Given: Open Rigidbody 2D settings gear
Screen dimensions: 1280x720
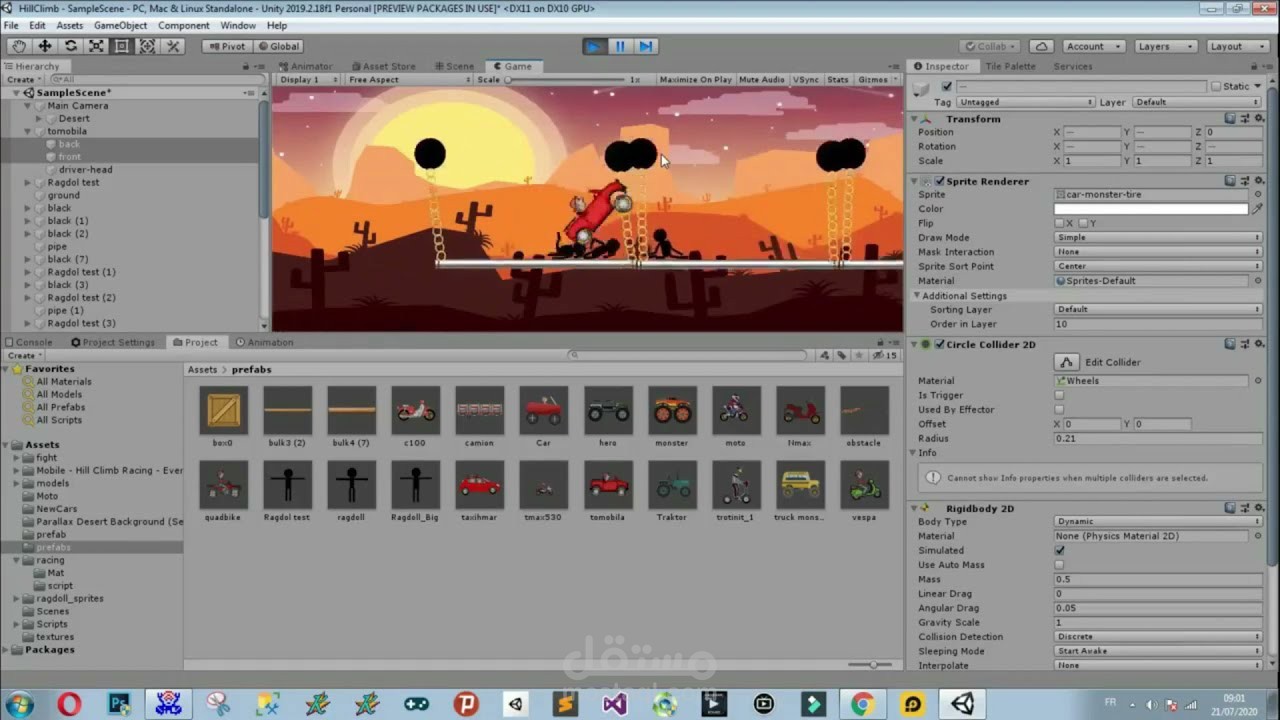Looking at the screenshot, I should point(1258,508).
